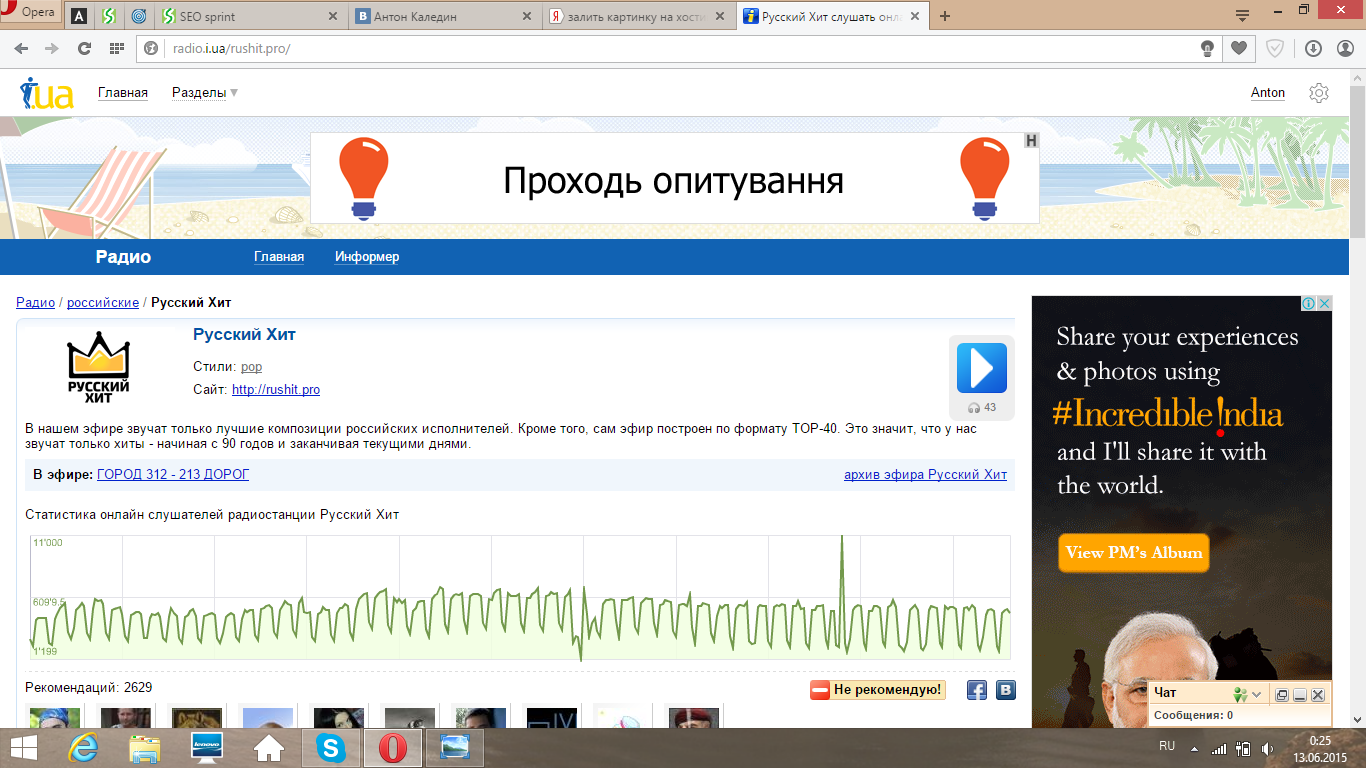Click the Рекомендаций: 2629 text
The width and height of the screenshot is (1366, 768).
tap(89, 687)
